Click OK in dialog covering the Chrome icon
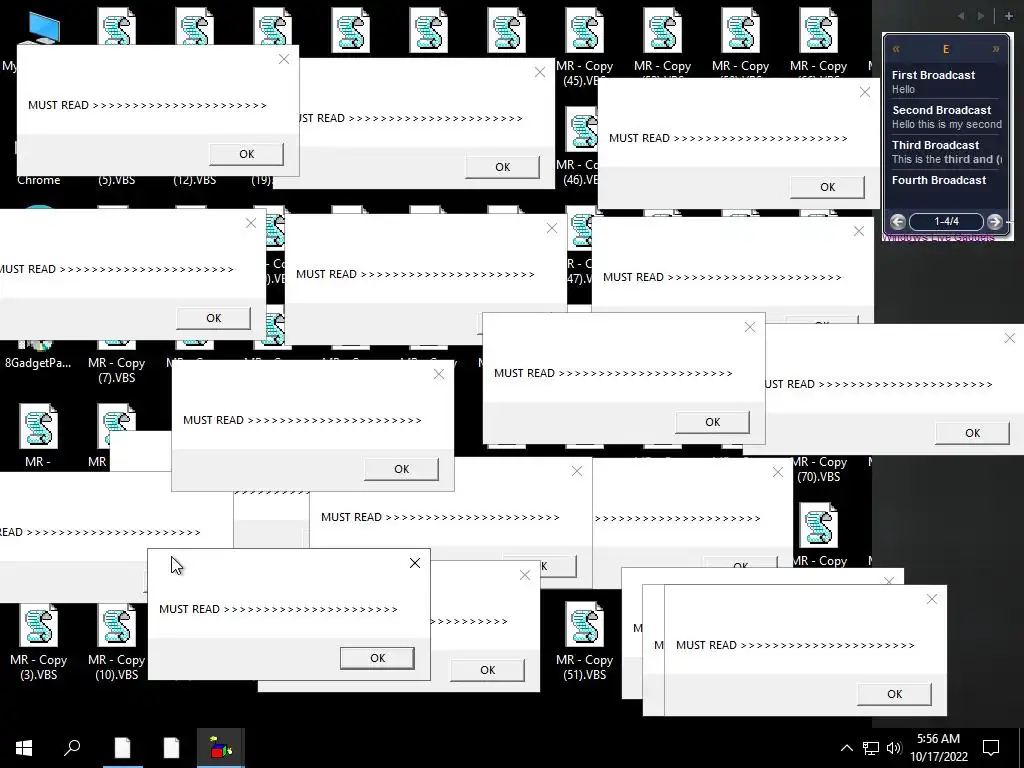 (x=246, y=154)
